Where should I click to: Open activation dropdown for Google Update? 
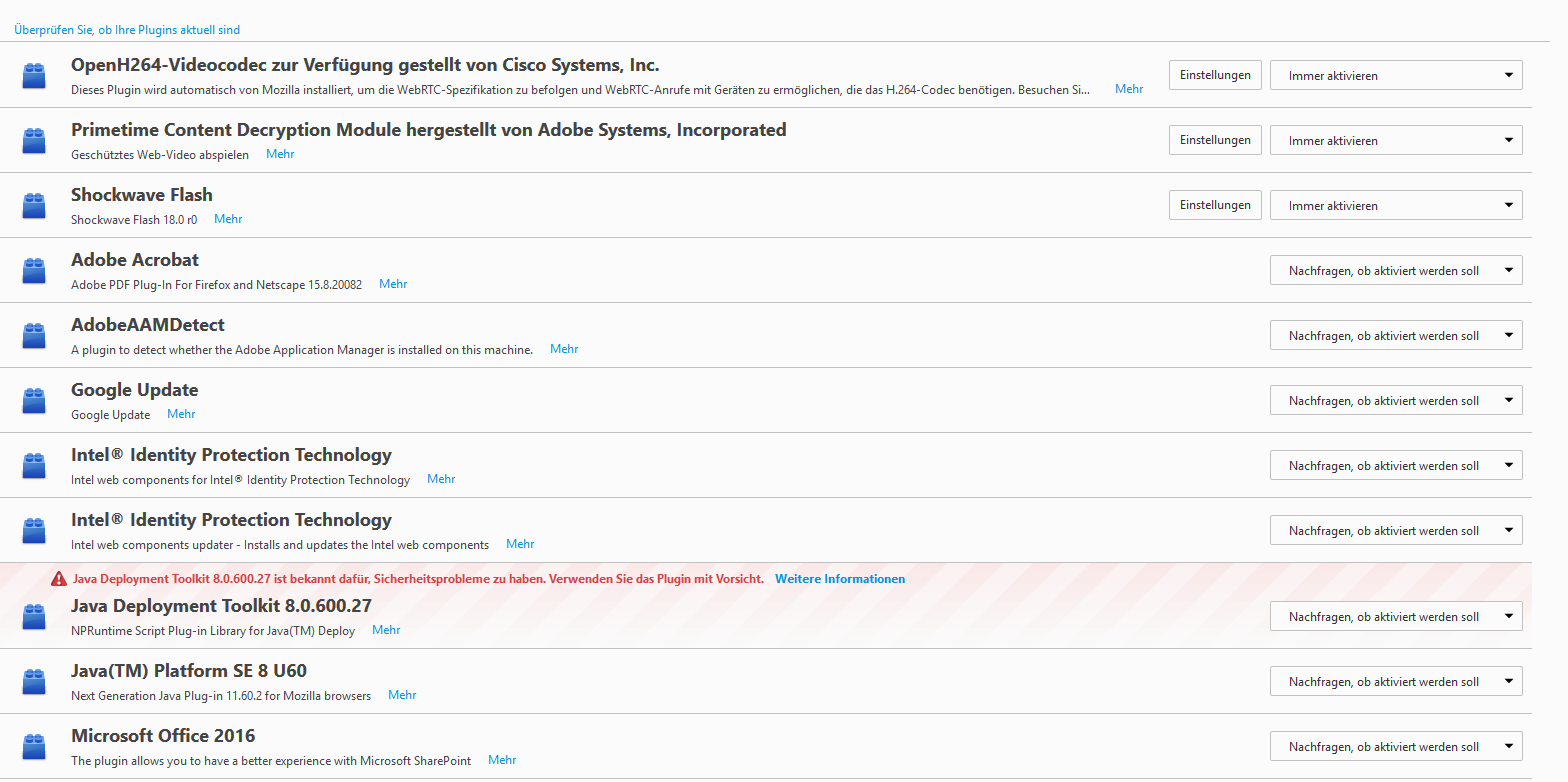click(x=1395, y=401)
